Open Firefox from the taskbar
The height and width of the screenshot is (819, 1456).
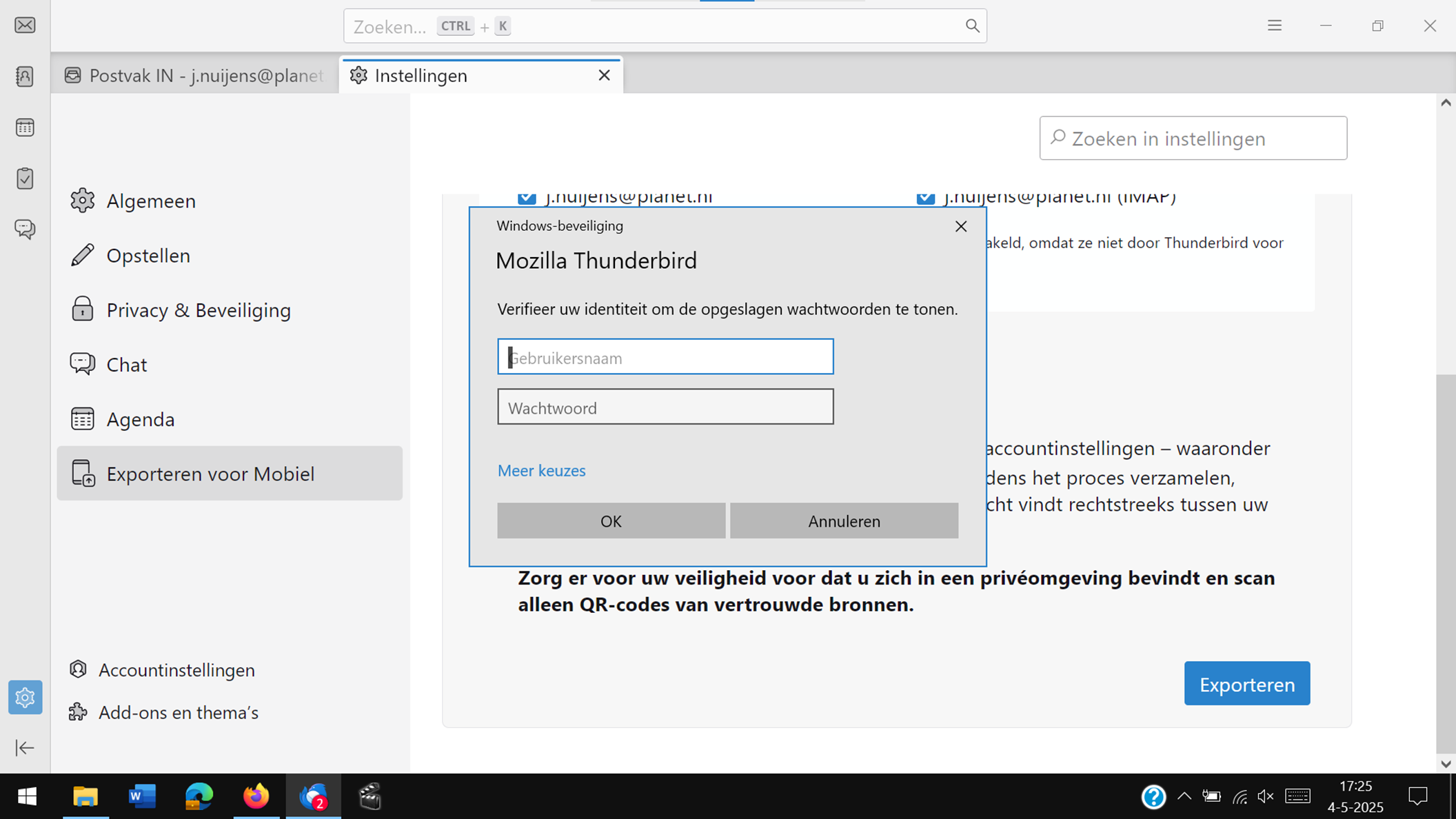coord(256,796)
